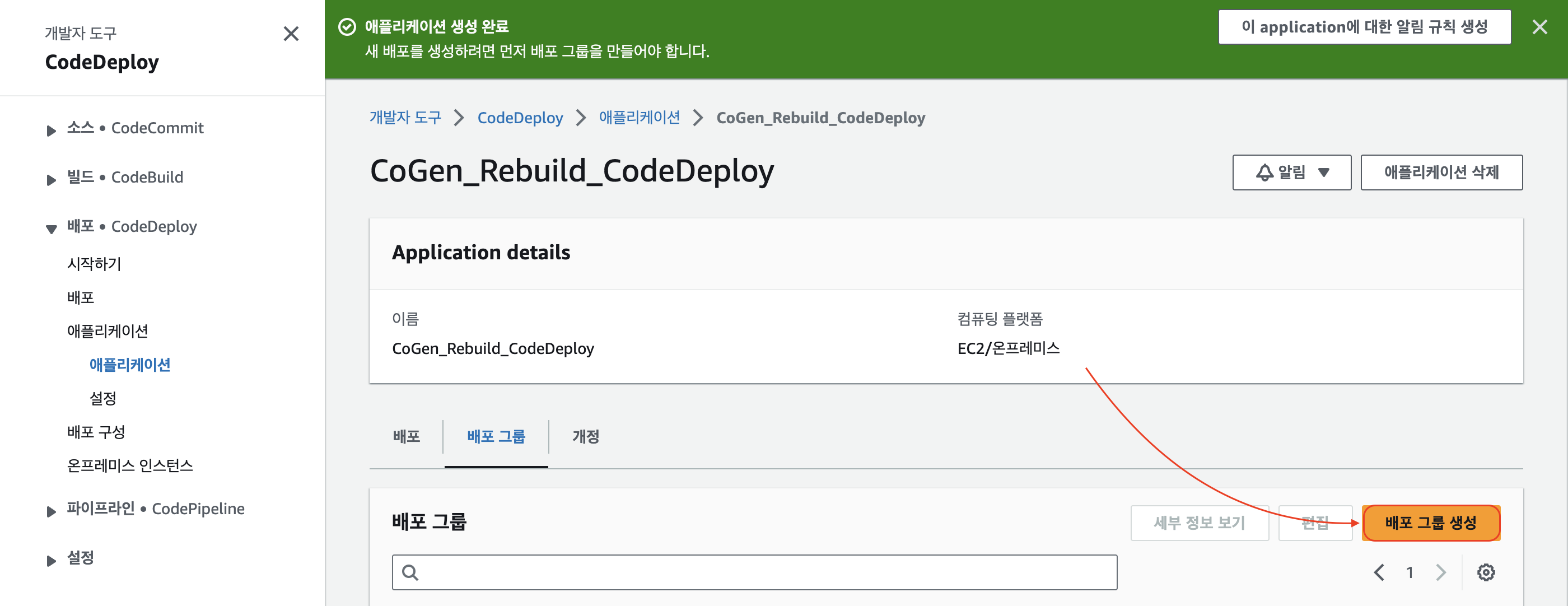Create notification rule for this application

[1364, 27]
